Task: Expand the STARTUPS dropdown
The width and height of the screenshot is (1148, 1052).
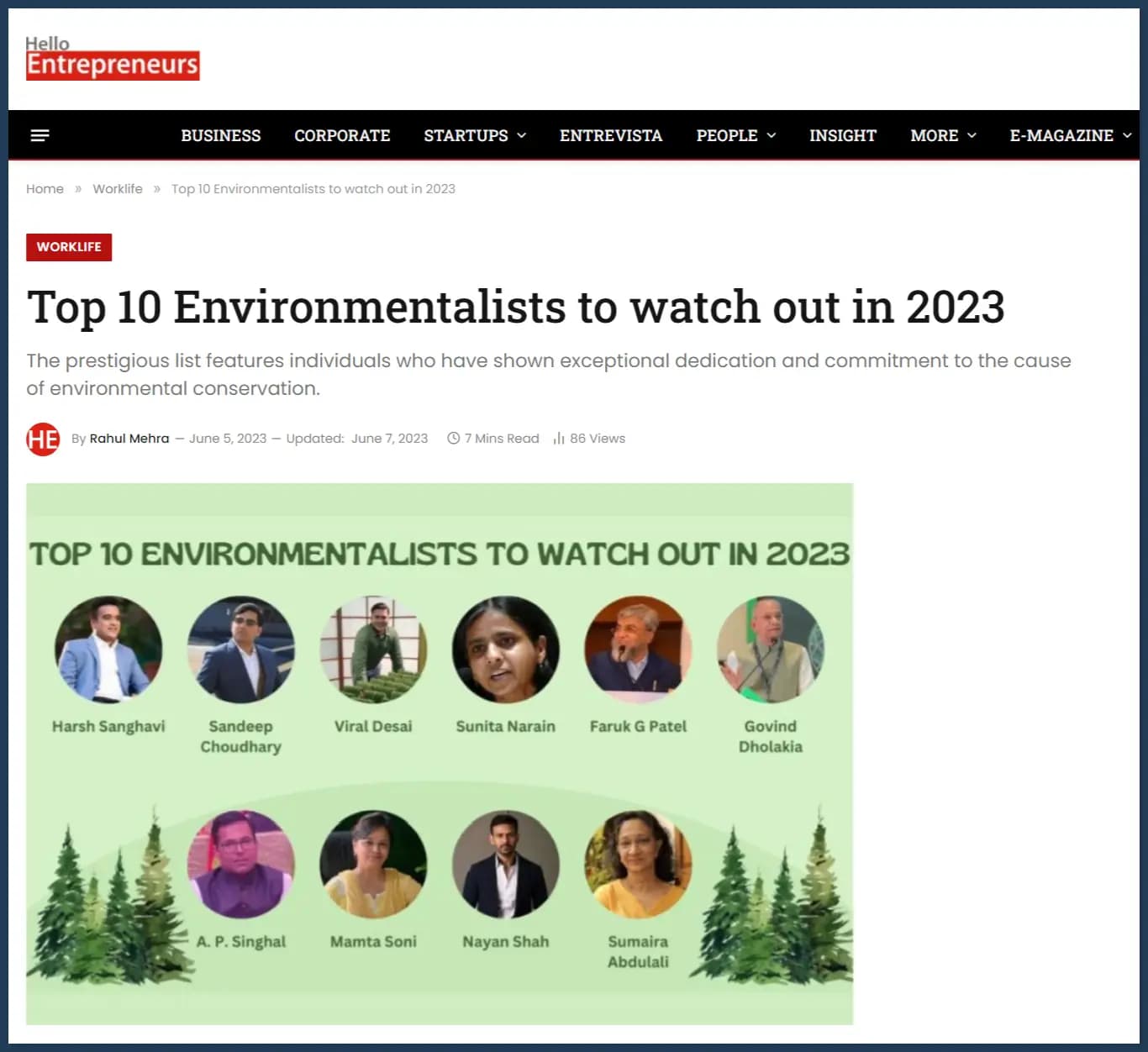Action: click(474, 134)
